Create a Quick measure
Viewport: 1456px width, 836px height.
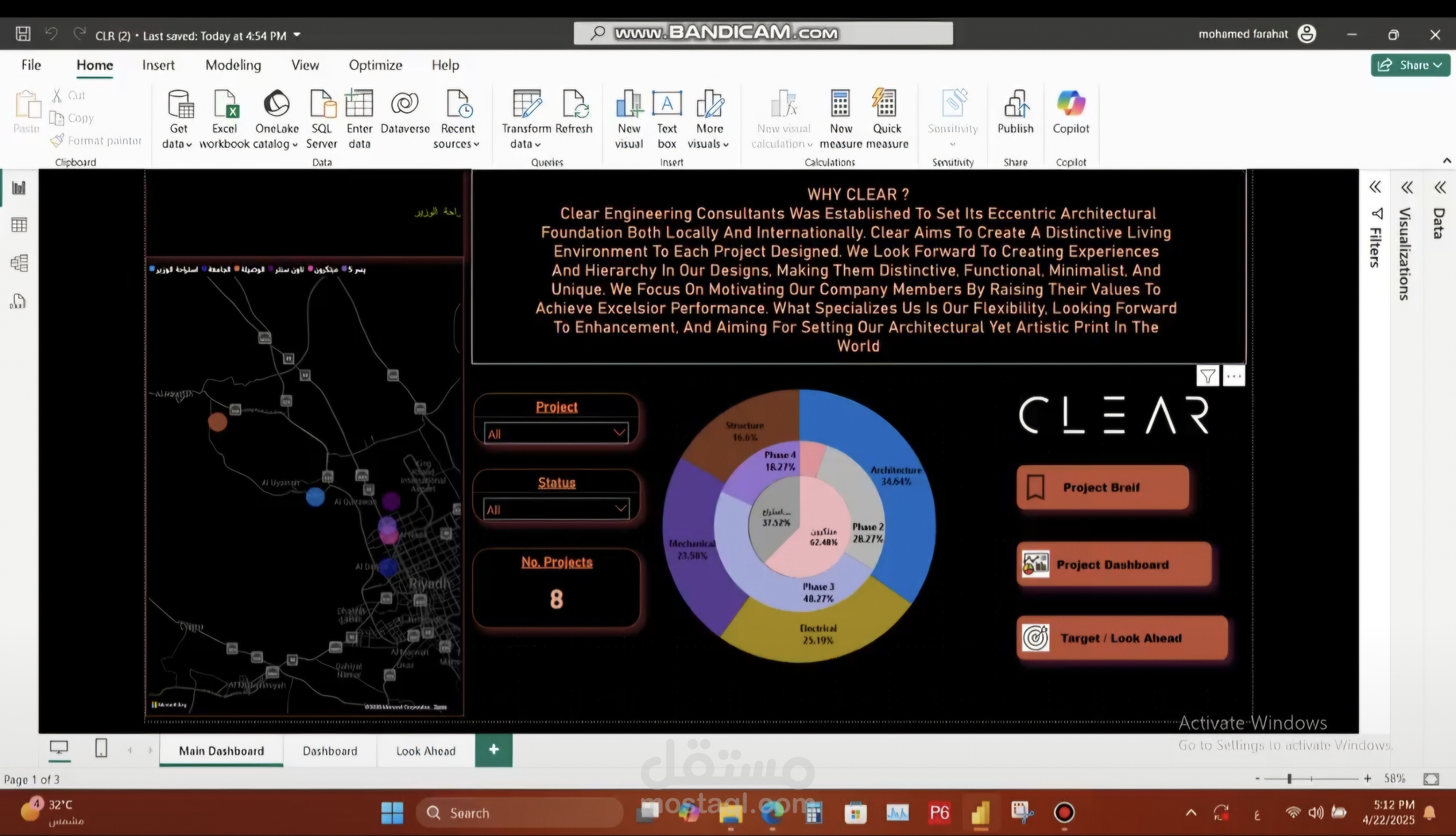(887, 119)
